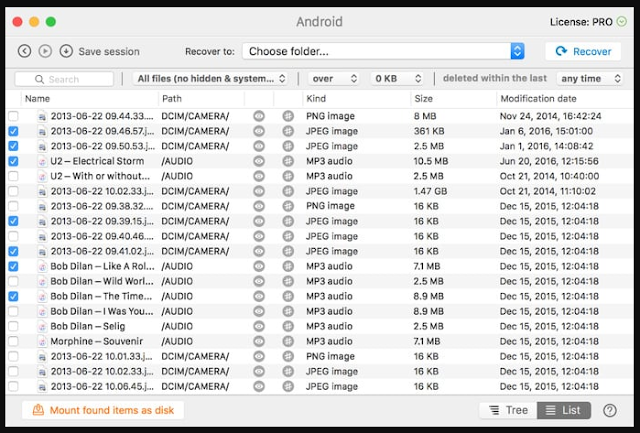Screen dimensions: 640x433
Task: Select the Nov 24, 2014, 16:42:24 date
Action: 550,116
